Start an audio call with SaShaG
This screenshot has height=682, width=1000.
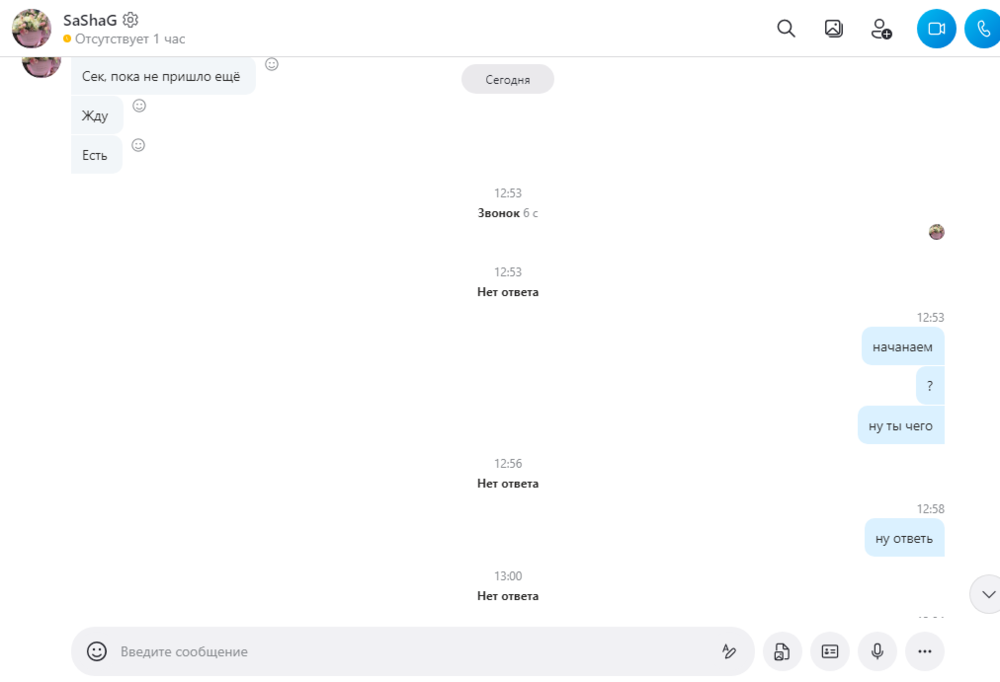[x=983, y=29]
